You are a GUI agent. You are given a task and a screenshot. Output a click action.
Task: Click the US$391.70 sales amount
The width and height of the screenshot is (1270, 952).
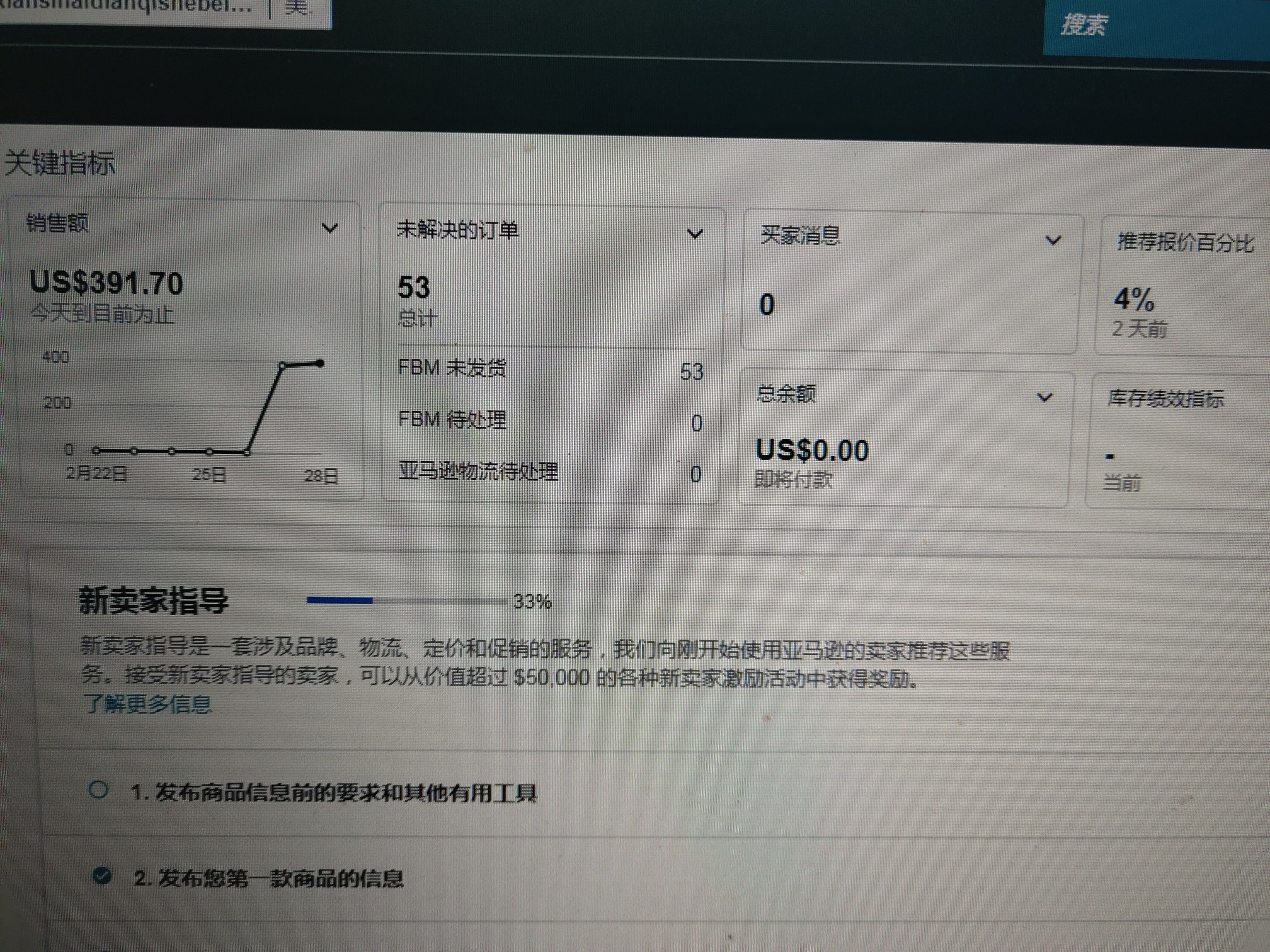tap(106, 283)
